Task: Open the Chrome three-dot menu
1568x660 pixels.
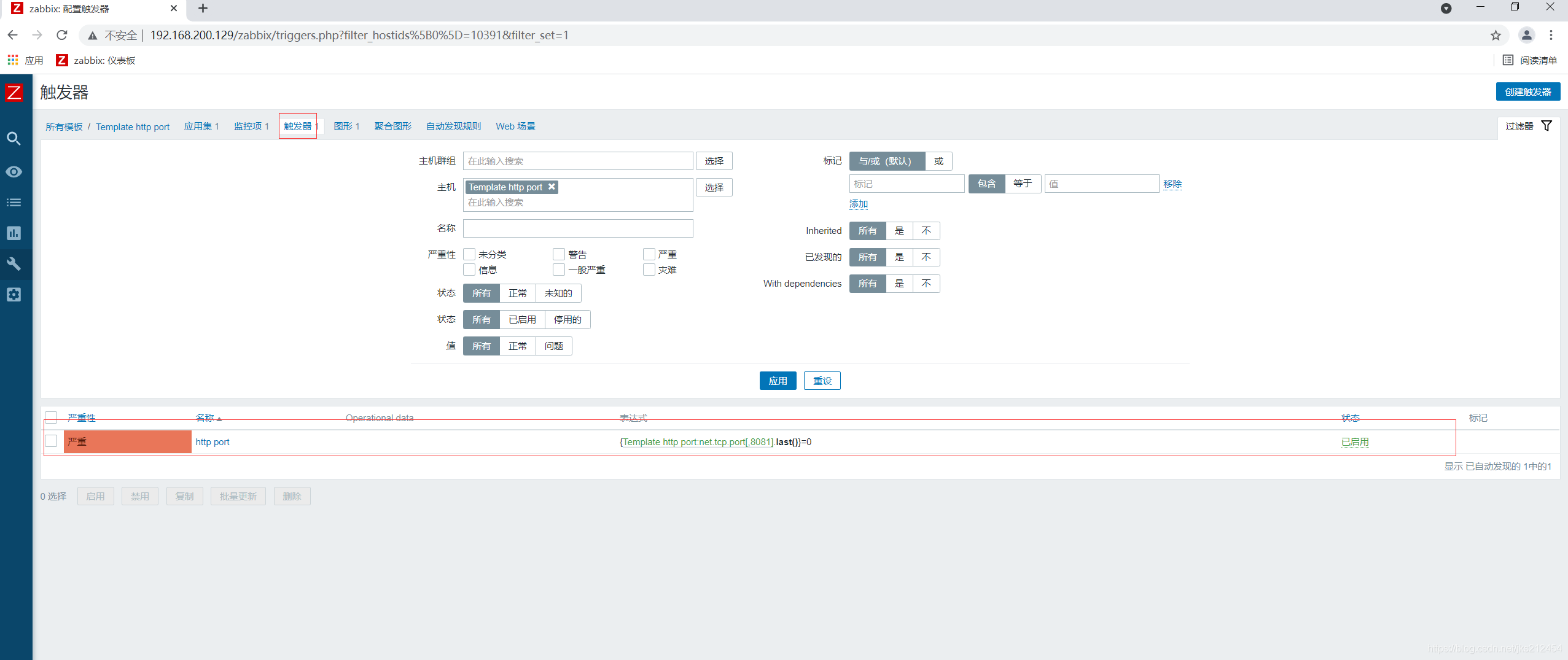Action: pos(1551,35)
